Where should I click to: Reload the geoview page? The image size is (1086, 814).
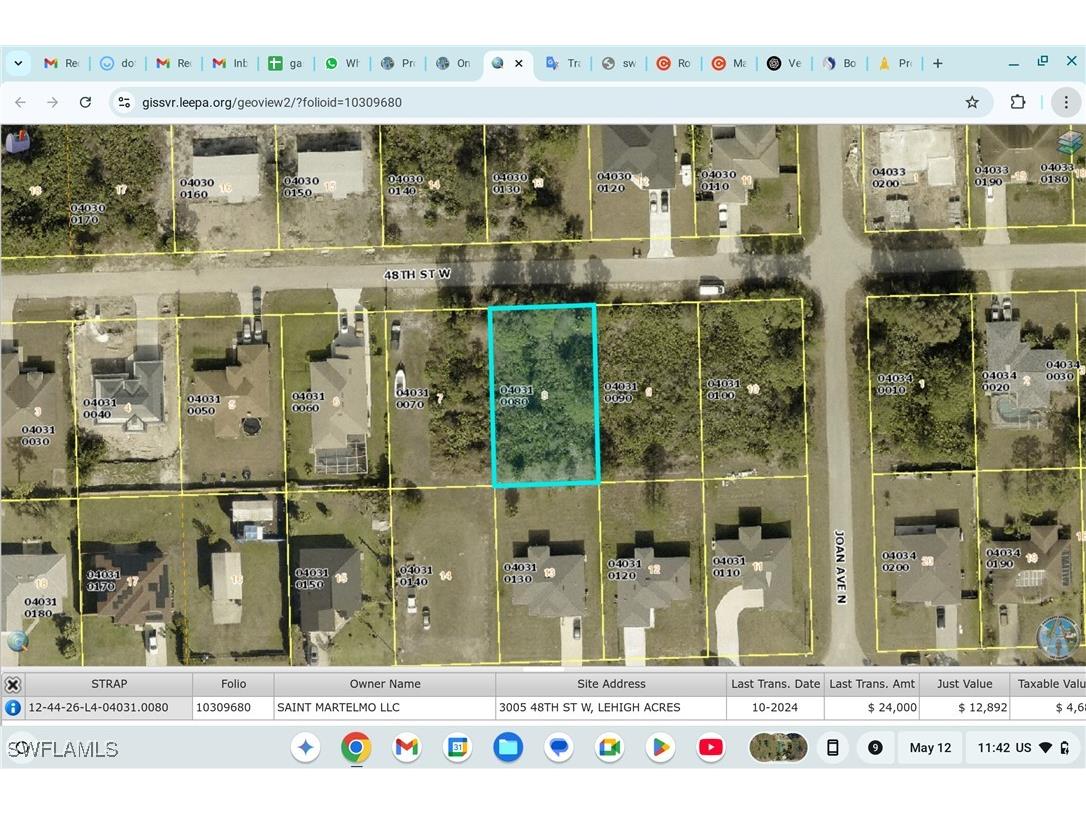click(x=85, y=103)
